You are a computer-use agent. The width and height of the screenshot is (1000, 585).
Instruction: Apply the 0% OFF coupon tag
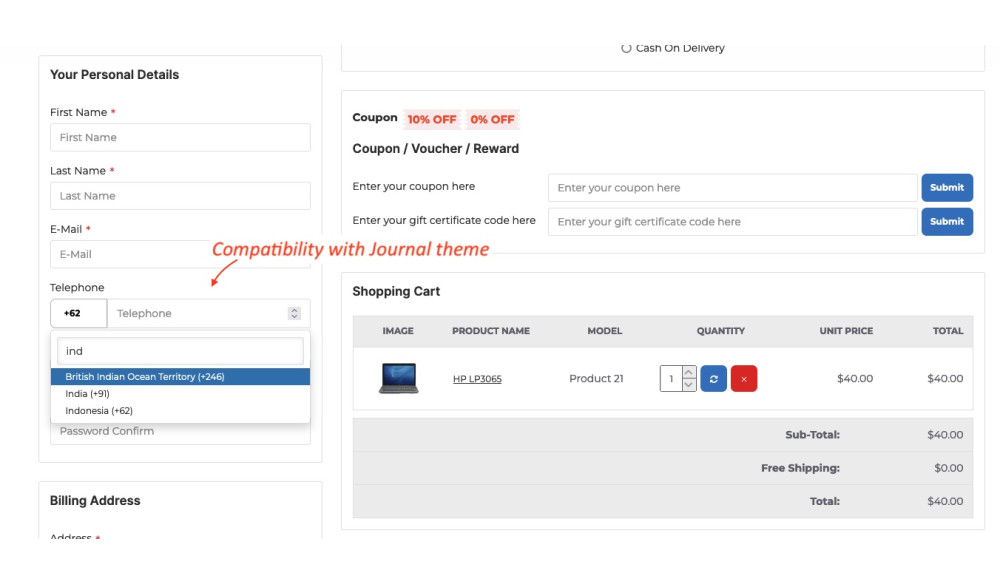[492, 120]
